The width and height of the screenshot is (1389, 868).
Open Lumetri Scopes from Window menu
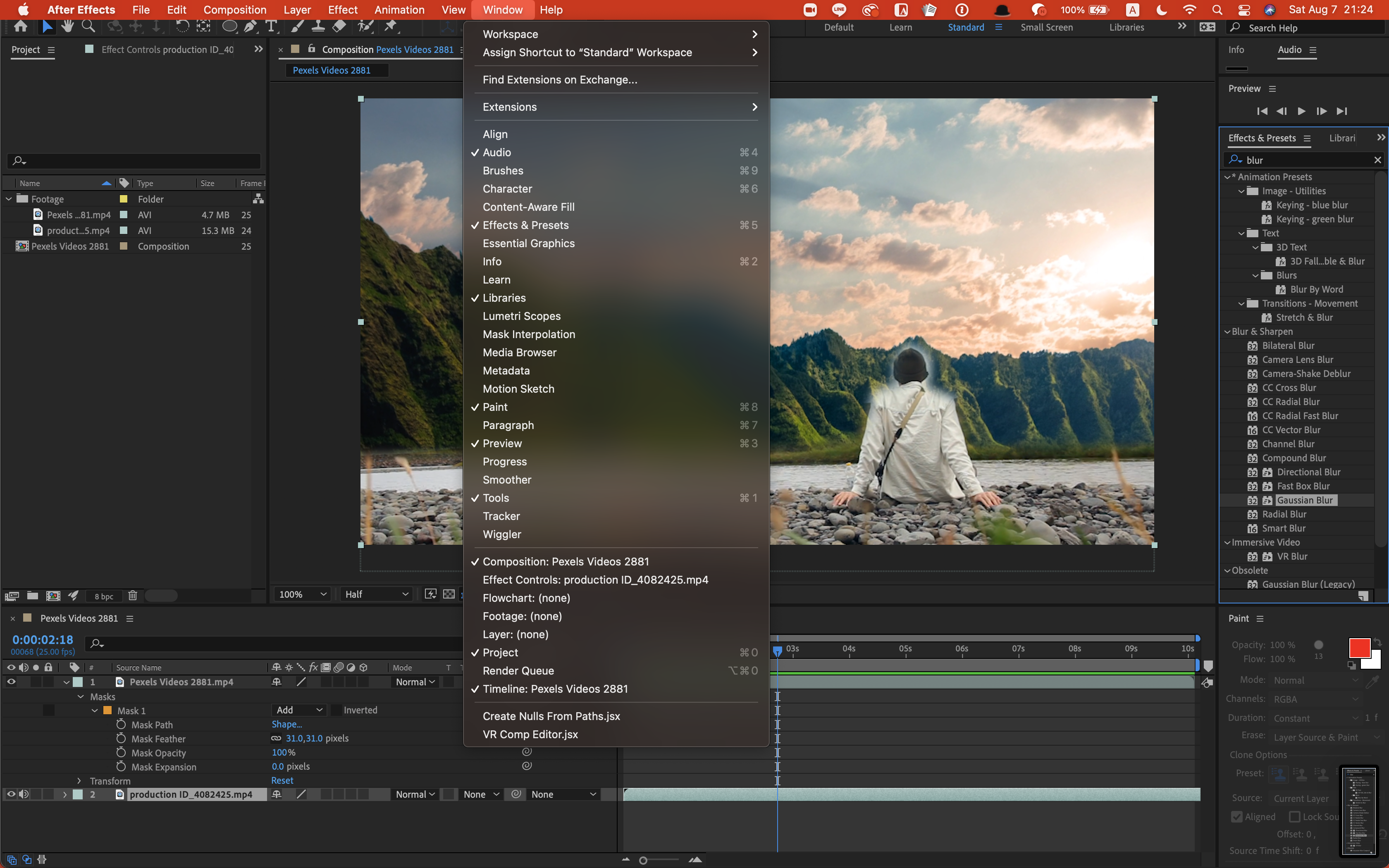pyautogui.click(x=521, y=316)
